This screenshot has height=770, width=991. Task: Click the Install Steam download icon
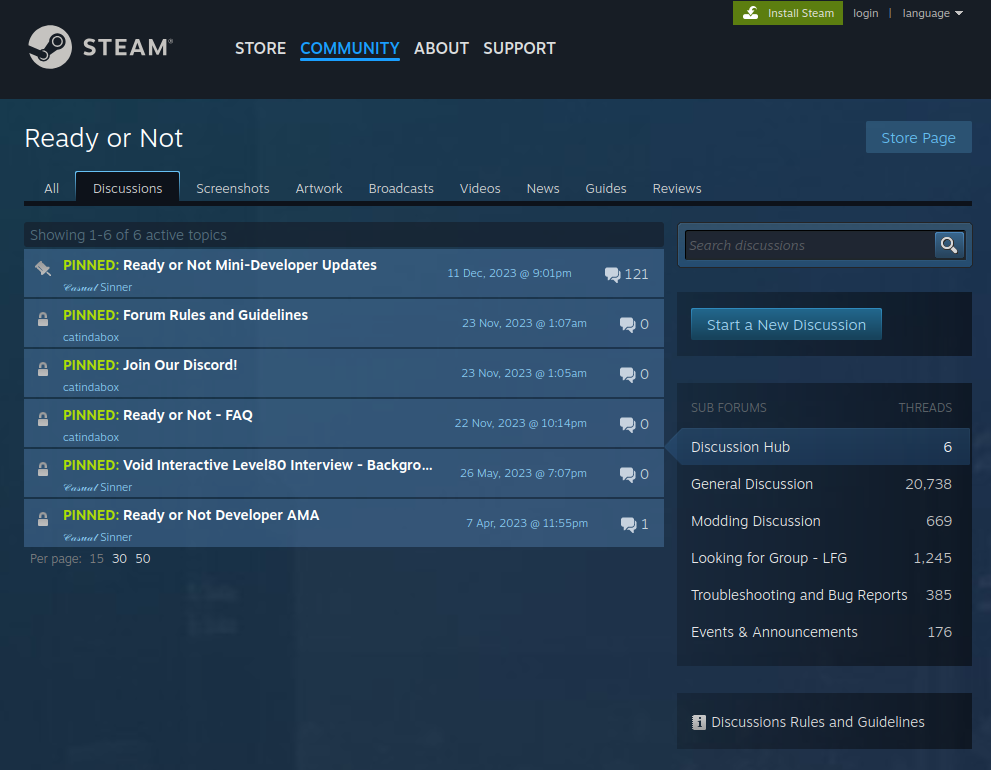(750, 13)
